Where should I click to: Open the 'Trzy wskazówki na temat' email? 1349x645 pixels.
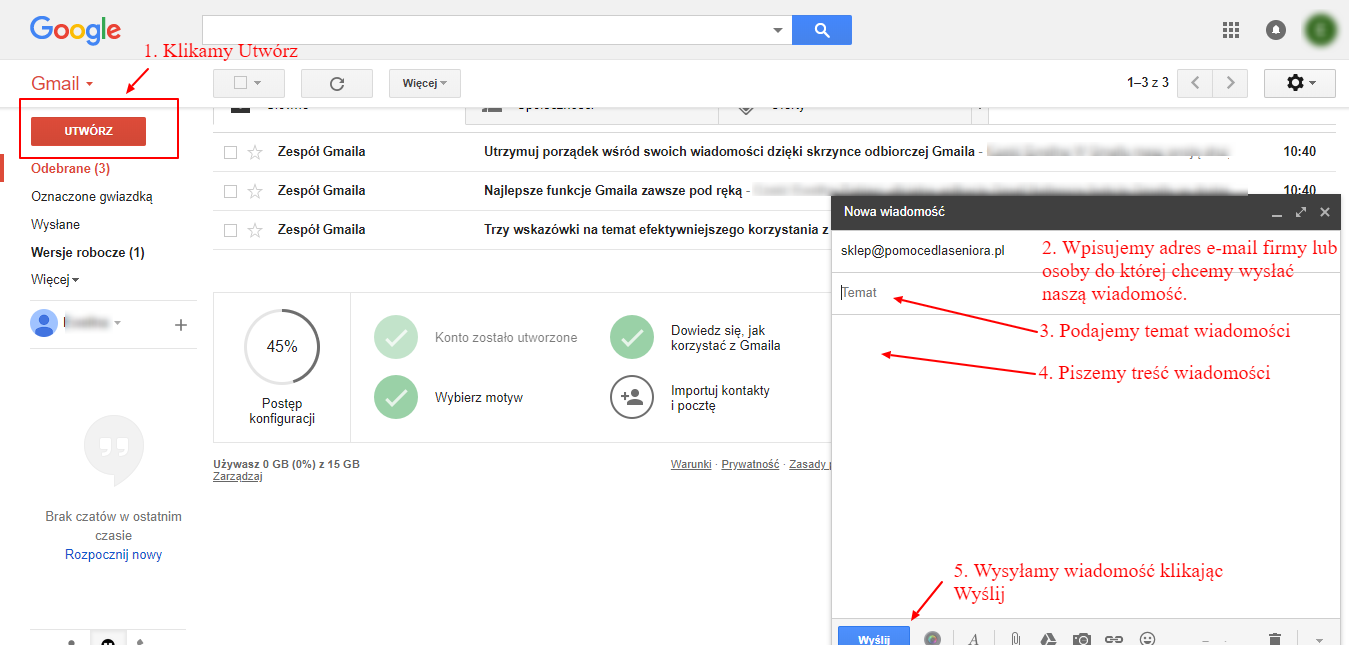pyautogui.click(x=656, y=230)
